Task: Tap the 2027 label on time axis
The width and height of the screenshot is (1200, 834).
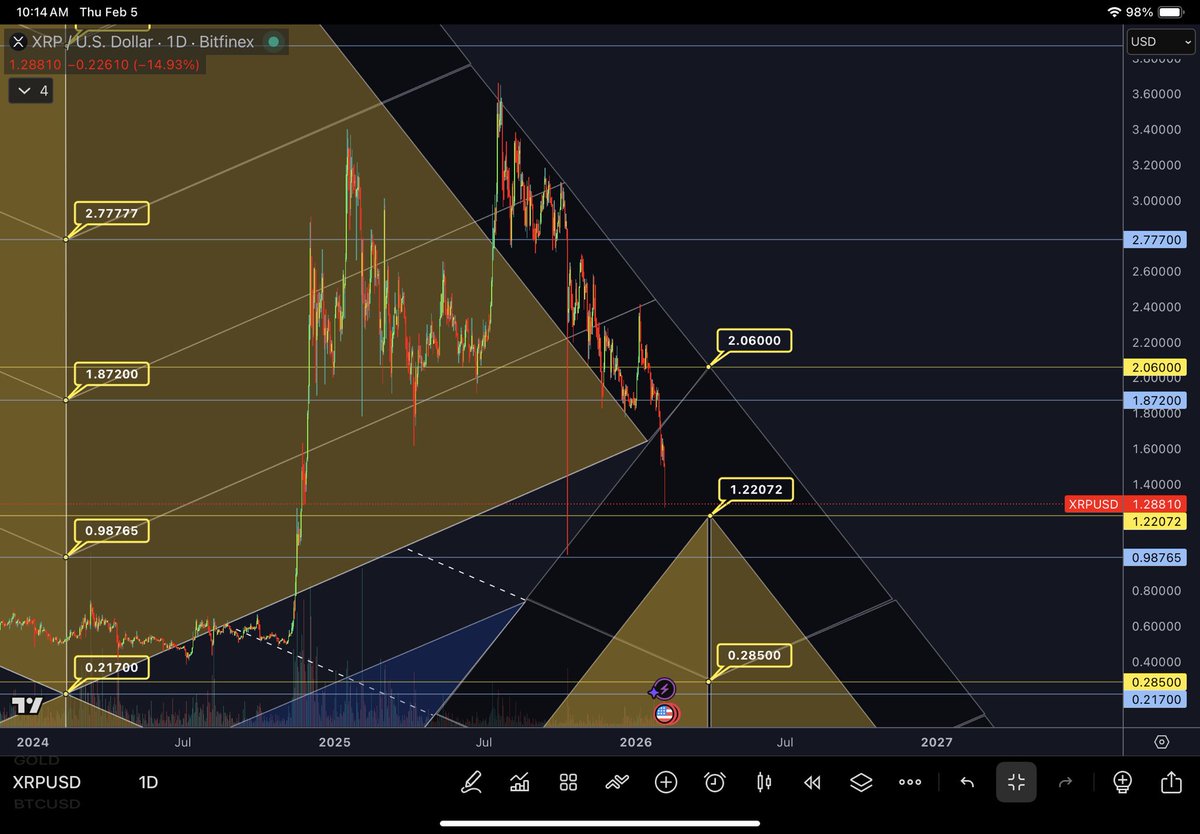Action: [x=936, y=742]
